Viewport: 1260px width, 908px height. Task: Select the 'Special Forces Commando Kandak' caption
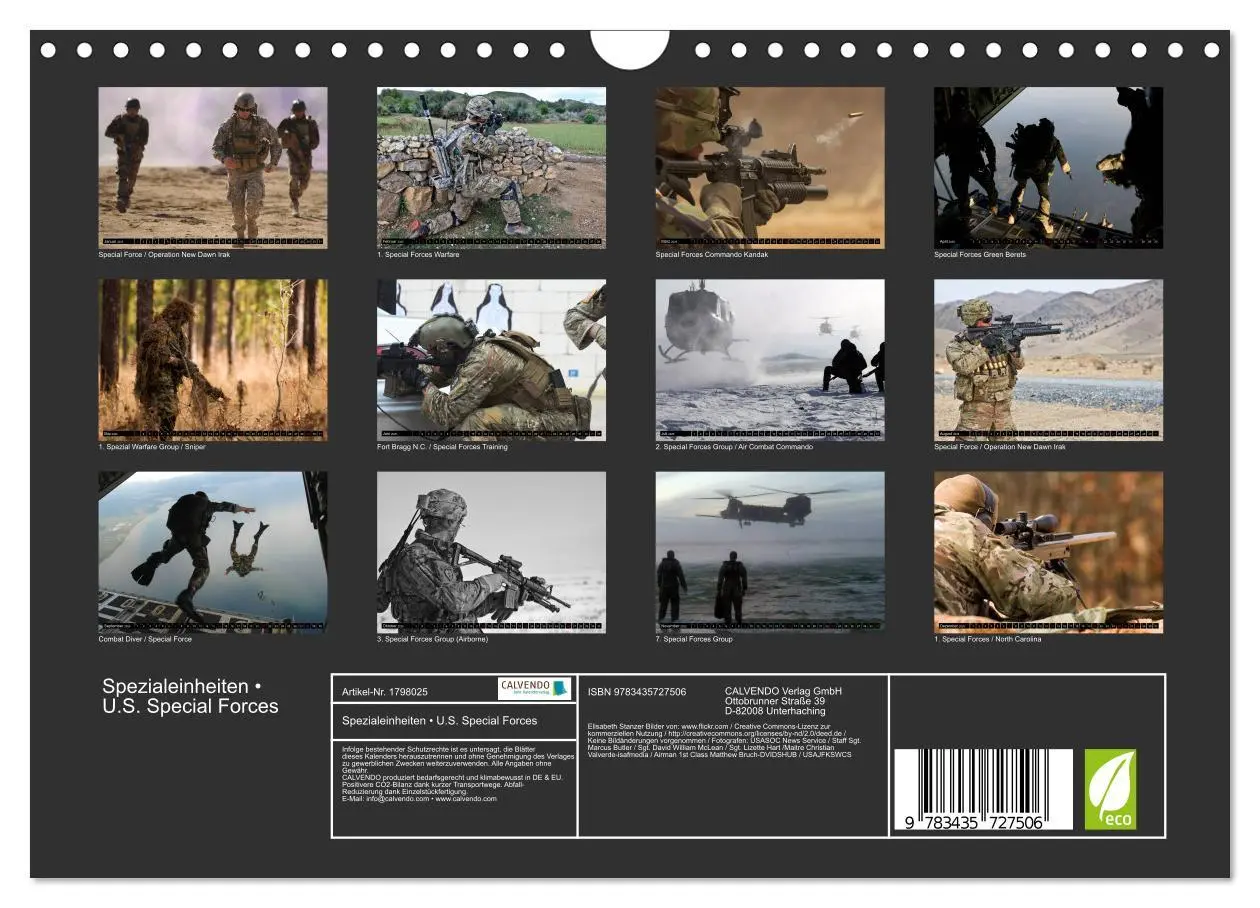712,255
